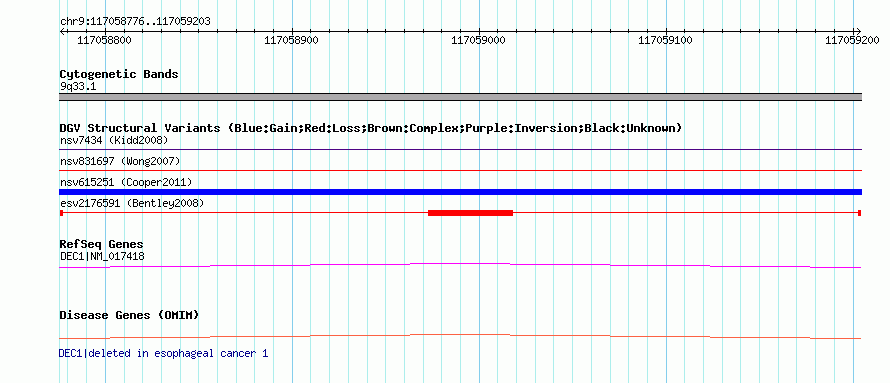Viewport: 890px width, 383px height.
Task: Select the red nsv831697 loss line
Action: coord(460,170)
